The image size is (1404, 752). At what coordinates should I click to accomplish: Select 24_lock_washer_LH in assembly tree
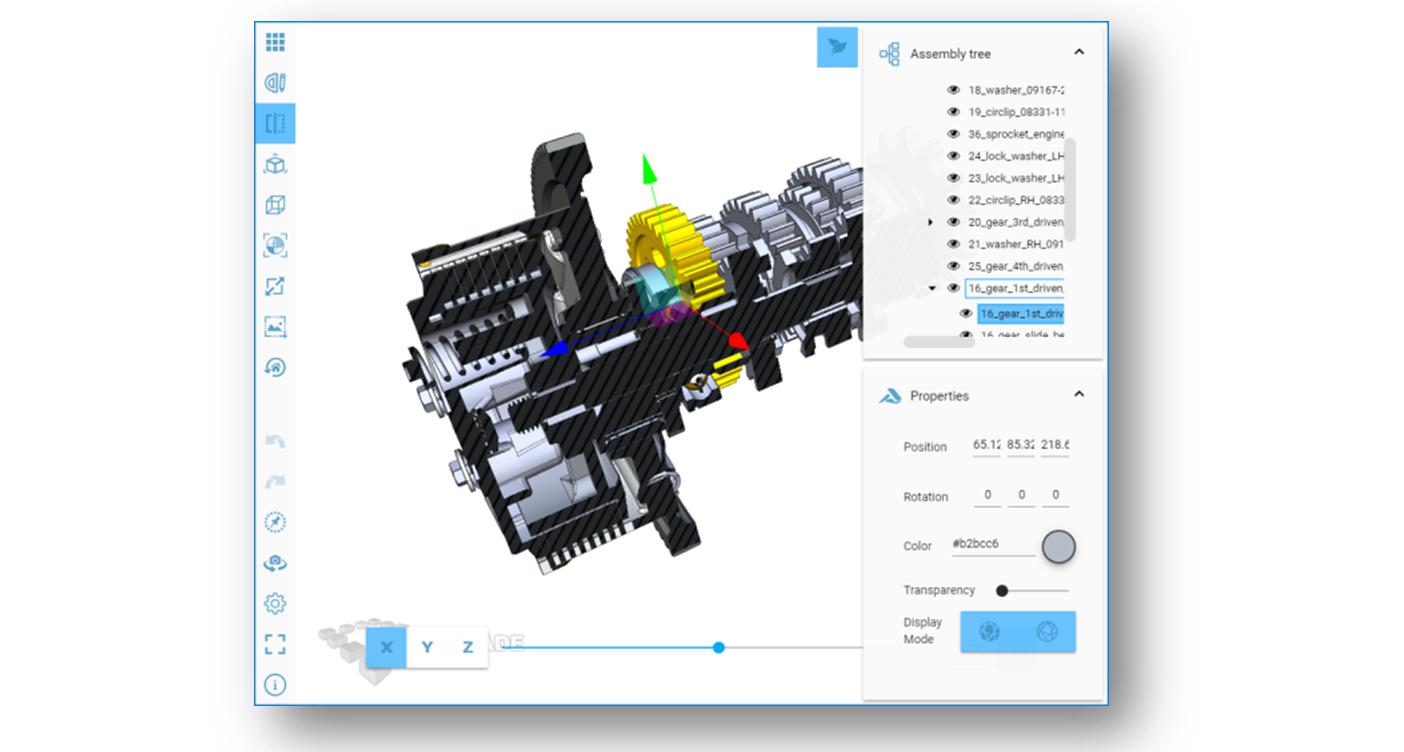(1014, 156)
